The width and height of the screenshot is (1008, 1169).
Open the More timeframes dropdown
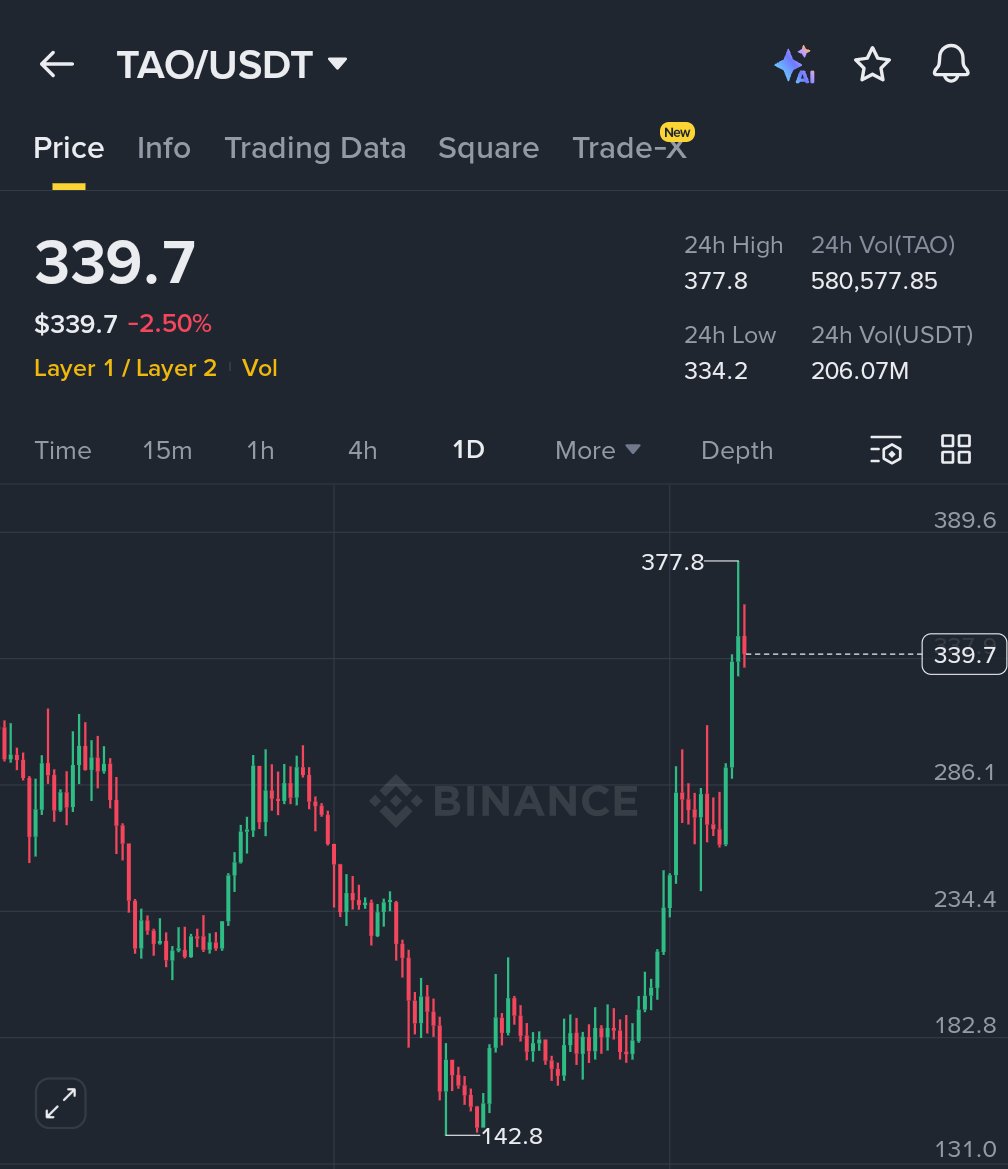pos(597,450)
